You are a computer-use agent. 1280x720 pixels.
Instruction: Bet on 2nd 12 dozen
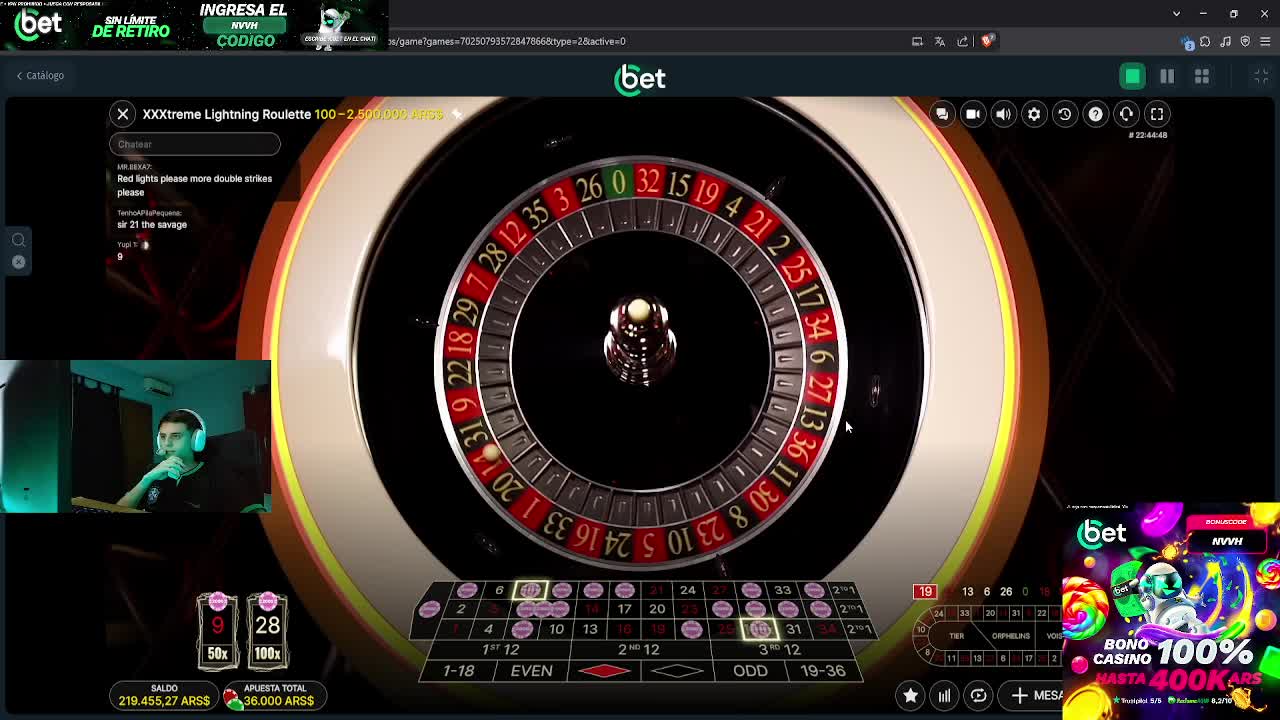point(639,649)
